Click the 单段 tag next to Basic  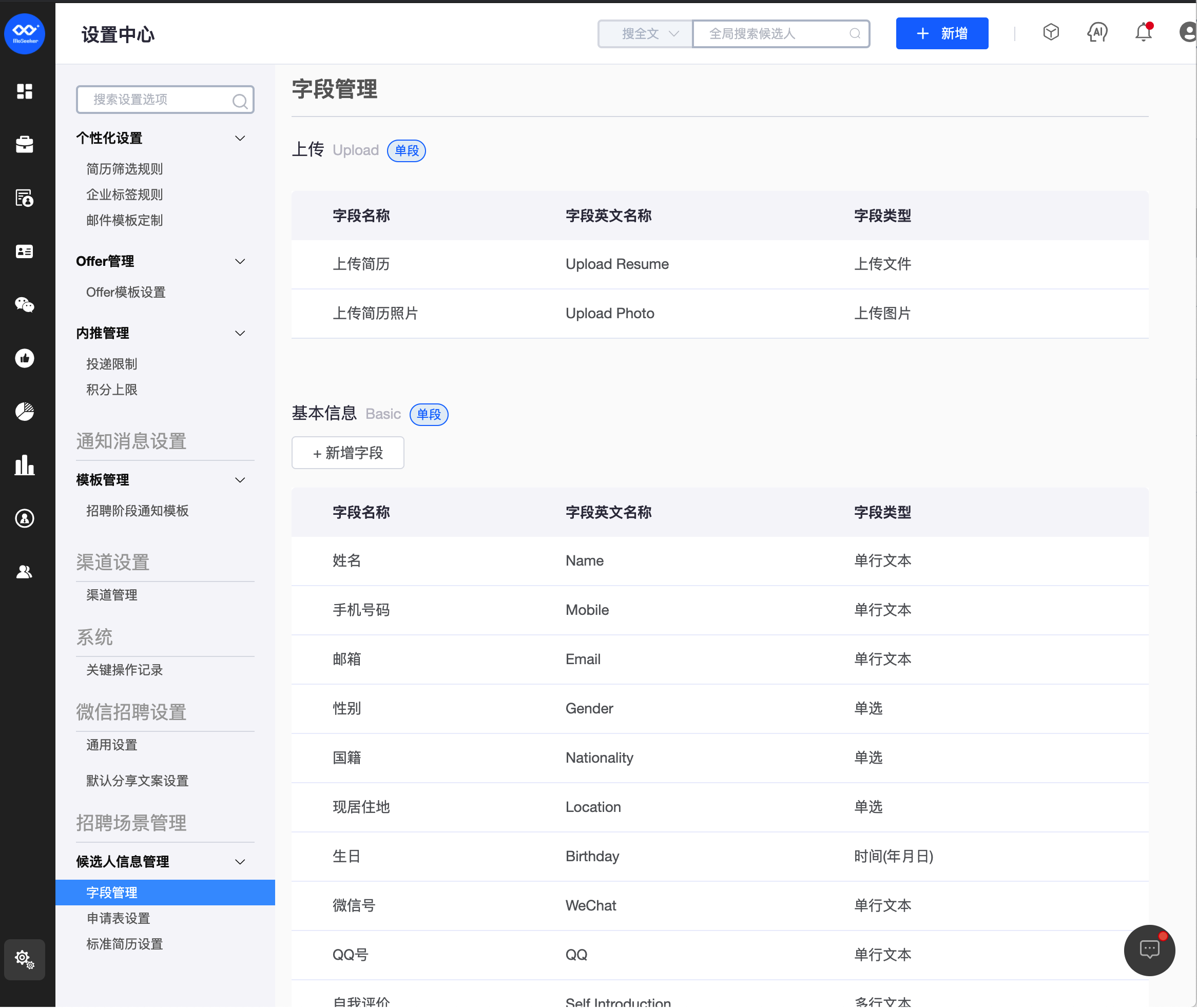pos(429,415)
